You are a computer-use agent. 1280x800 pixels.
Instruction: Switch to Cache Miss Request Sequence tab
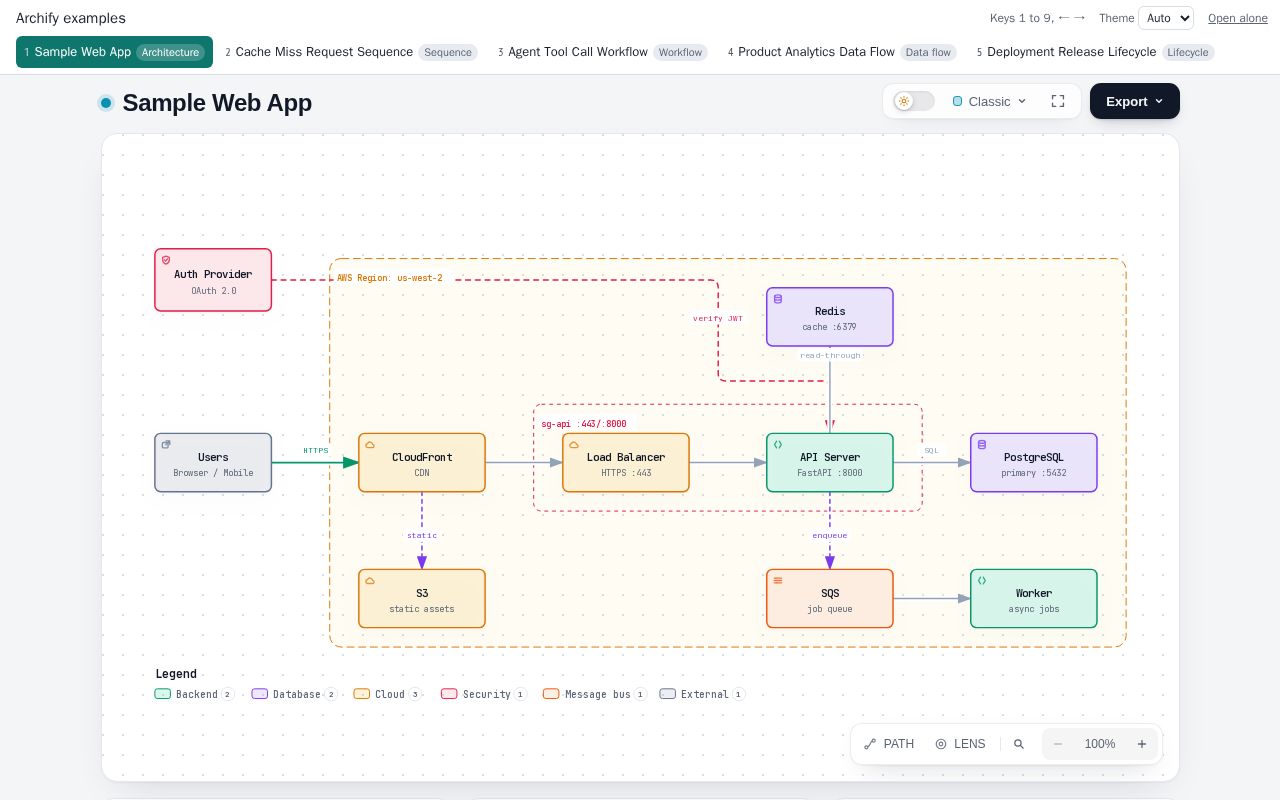coord(350,52)
